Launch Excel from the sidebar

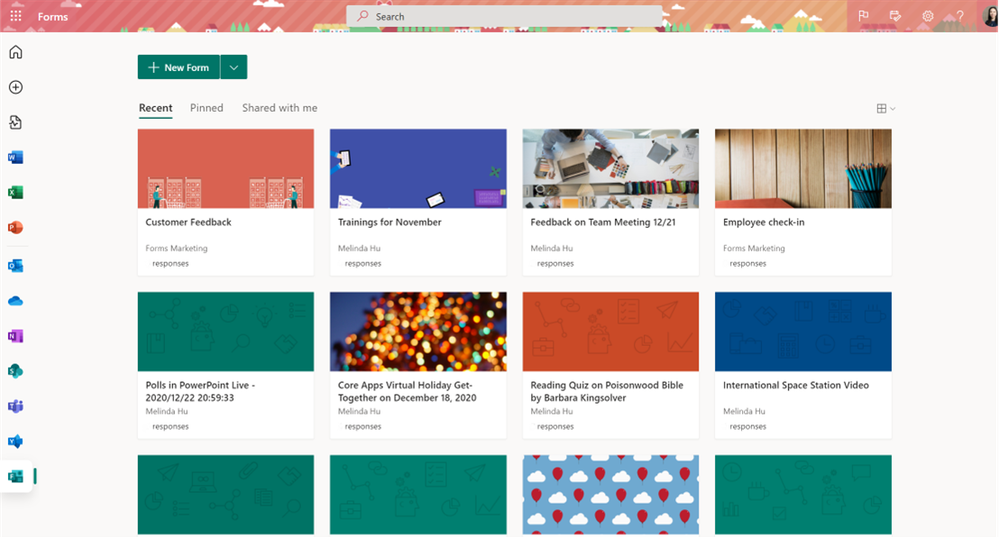16,192
